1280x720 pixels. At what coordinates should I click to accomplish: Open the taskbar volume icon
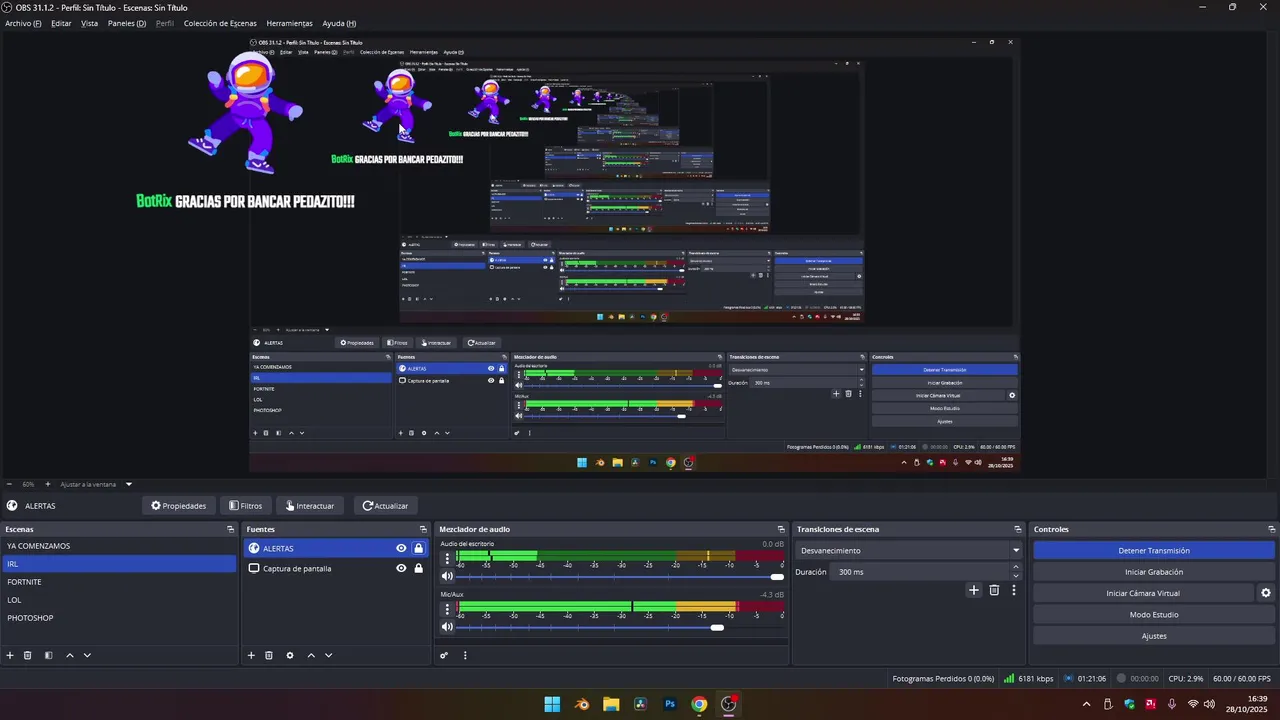point(1210,704)
